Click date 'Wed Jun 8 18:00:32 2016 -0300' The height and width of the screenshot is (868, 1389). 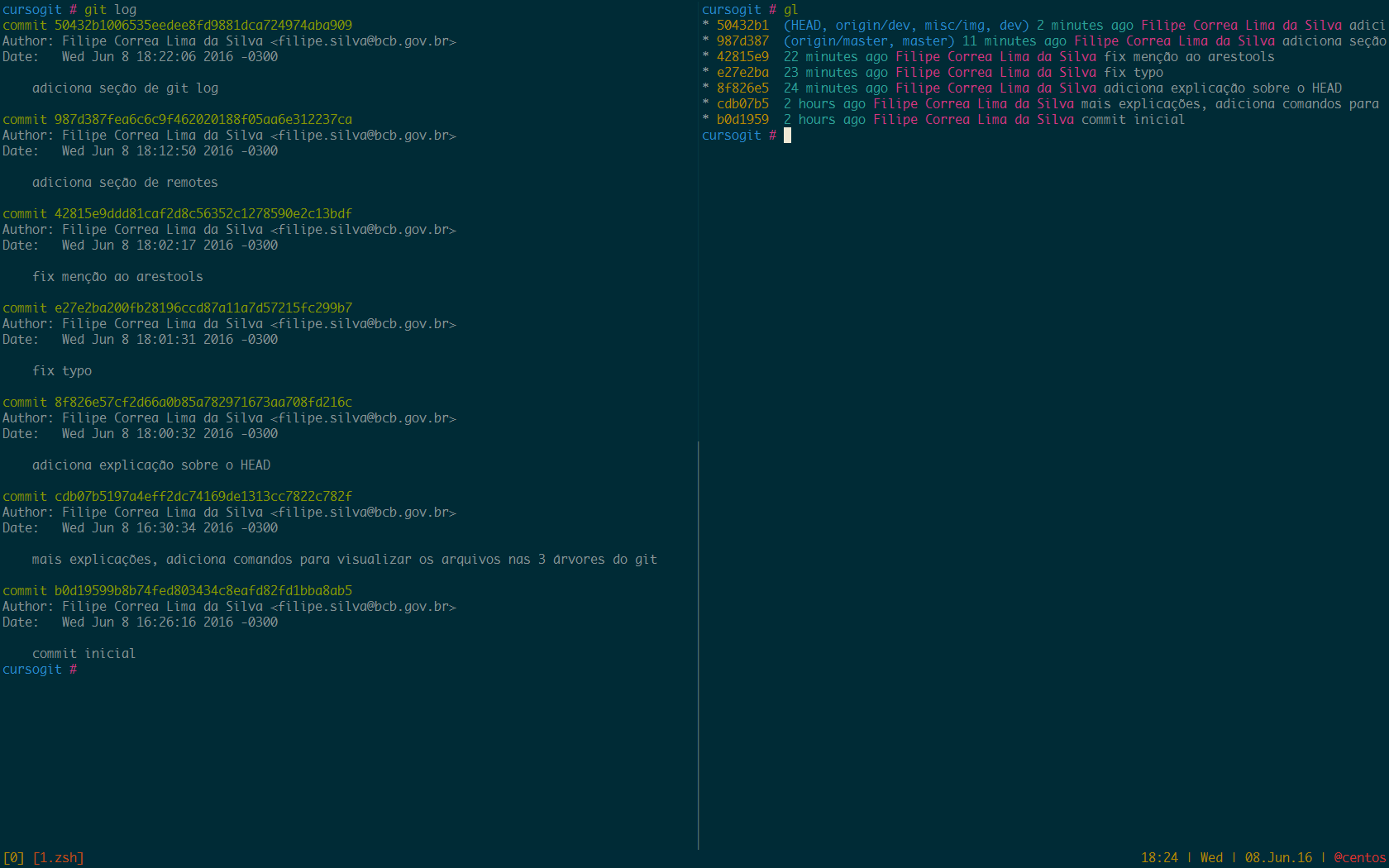(169, 434)
